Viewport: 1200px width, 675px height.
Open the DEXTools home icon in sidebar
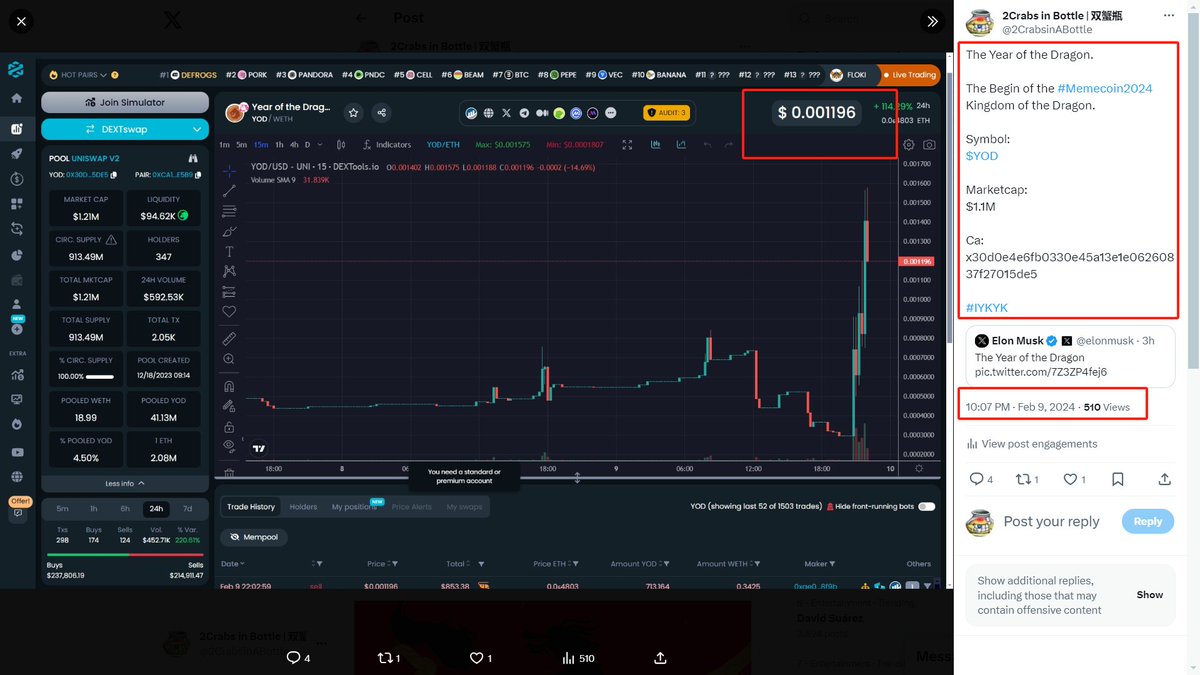16,99
